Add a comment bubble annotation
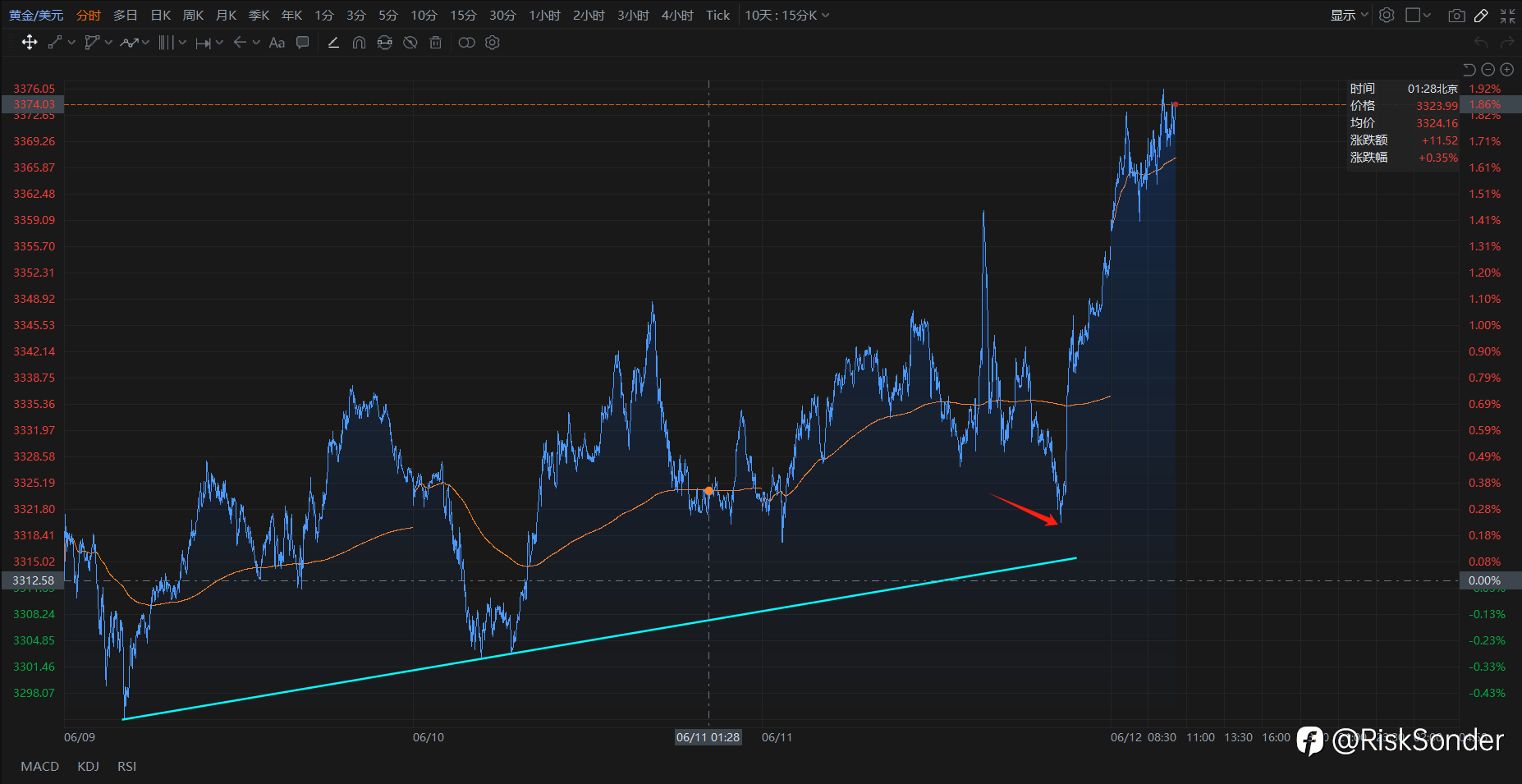The width and height of the screenshot is (1522, 784). pyautogui.click(x=303, y=43)
